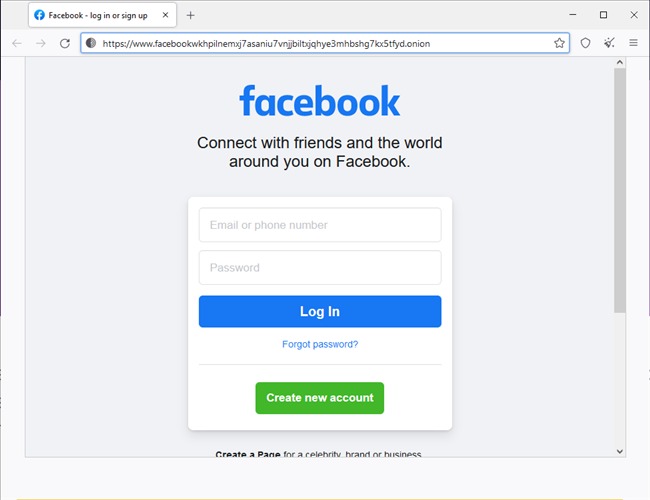Click into the Password field
This screenshot has width=650, height=500.
tap(320, 267)
